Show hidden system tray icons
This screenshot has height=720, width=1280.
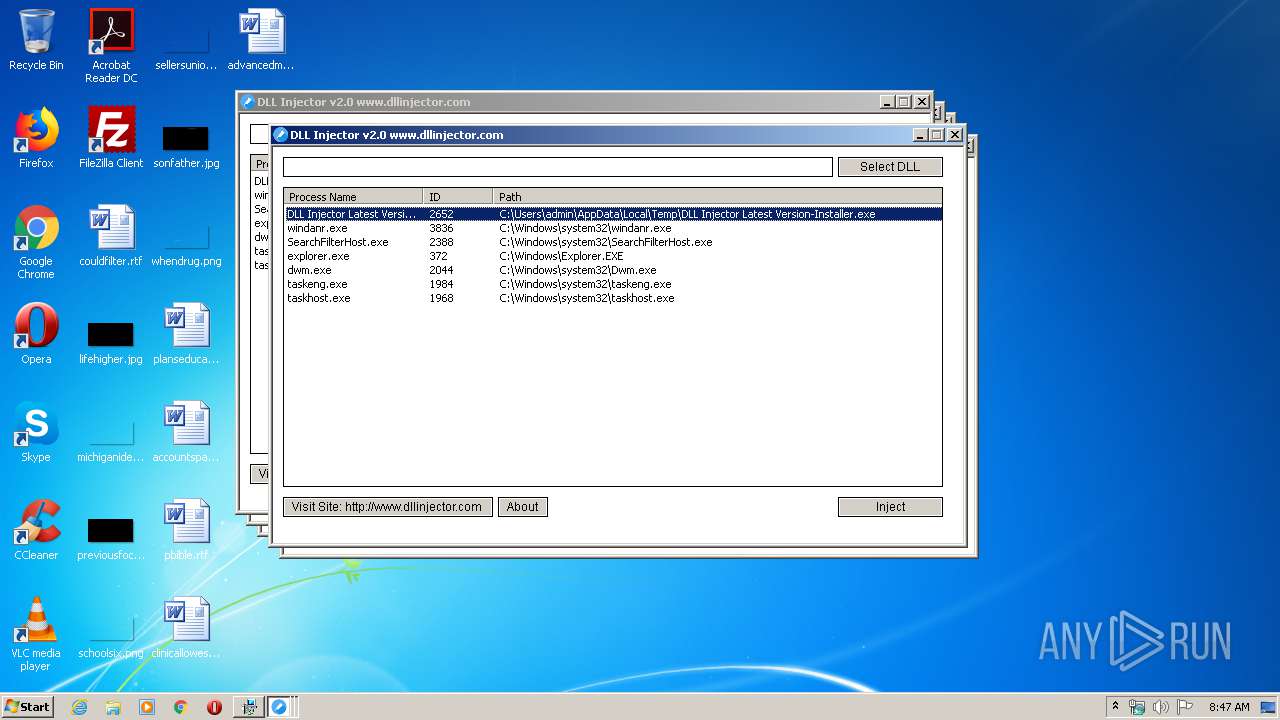coord(1115,707)
